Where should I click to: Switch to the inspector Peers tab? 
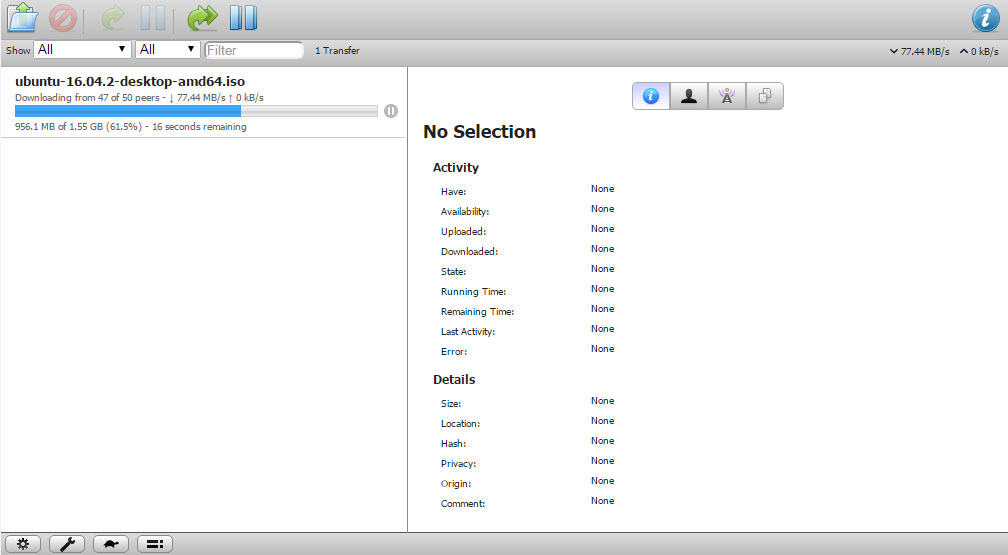click(688, 96)
